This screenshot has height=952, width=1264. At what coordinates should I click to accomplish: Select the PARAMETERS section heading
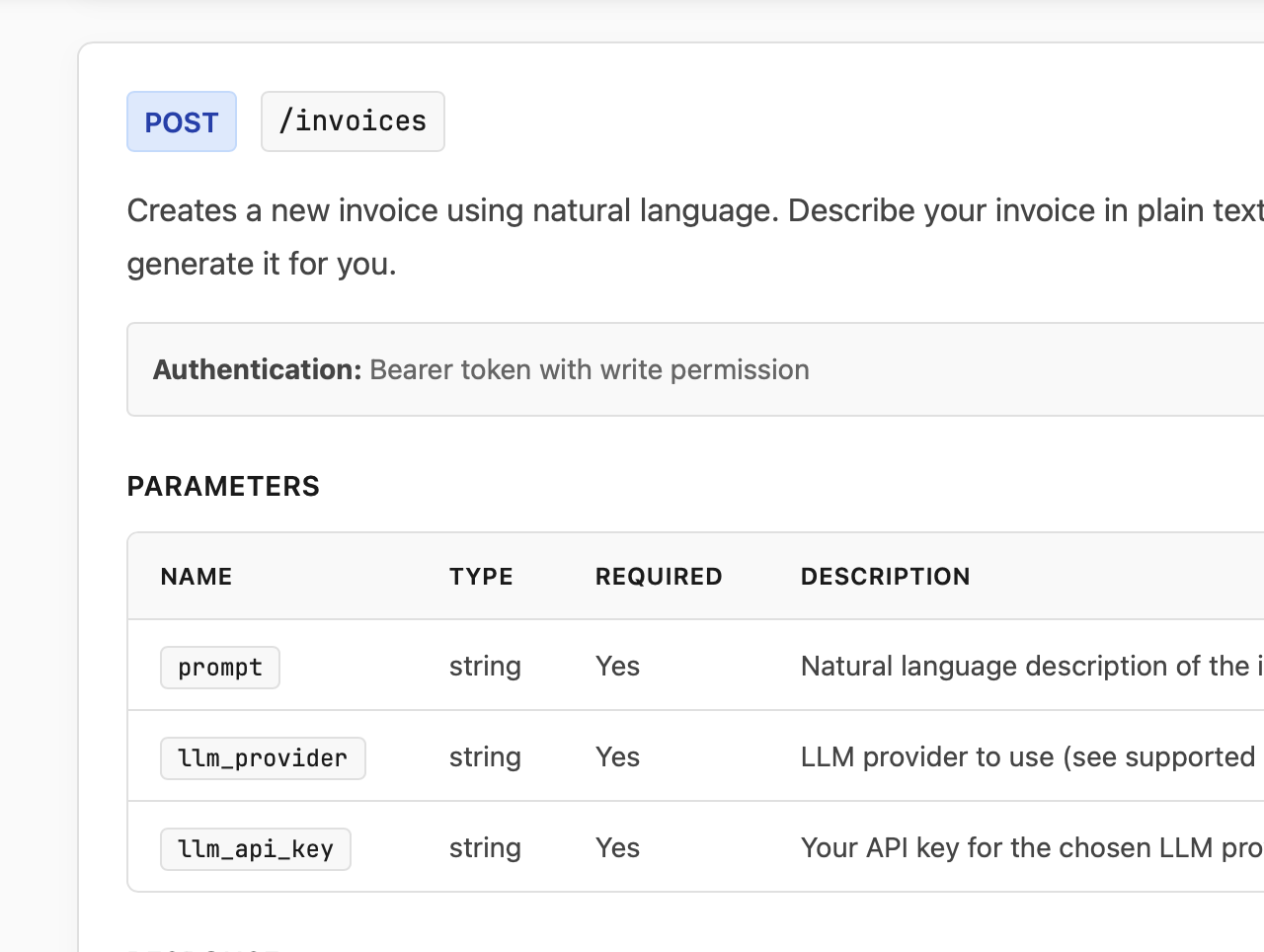[x=222, y=486]
